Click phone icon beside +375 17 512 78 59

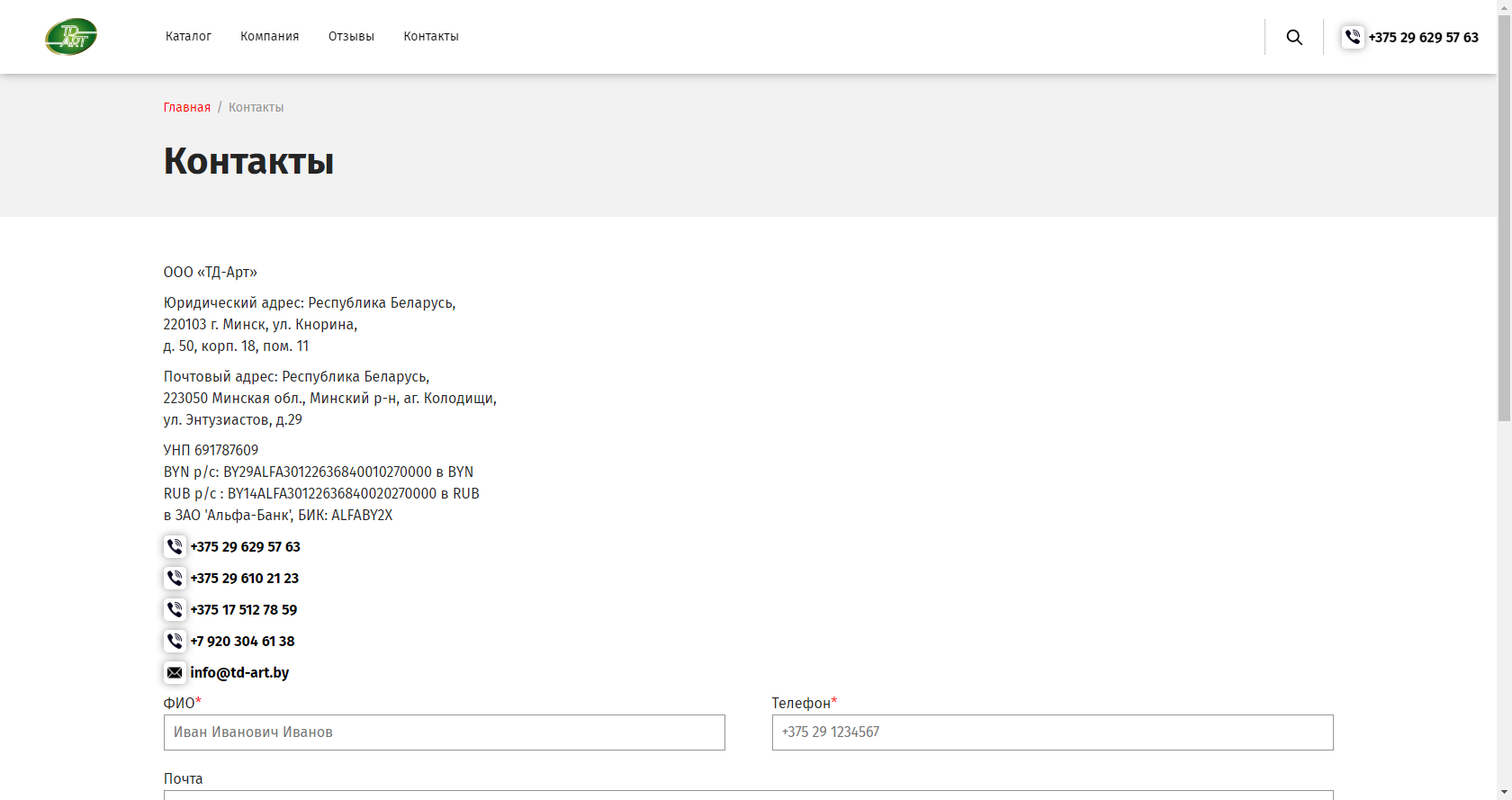175,609
